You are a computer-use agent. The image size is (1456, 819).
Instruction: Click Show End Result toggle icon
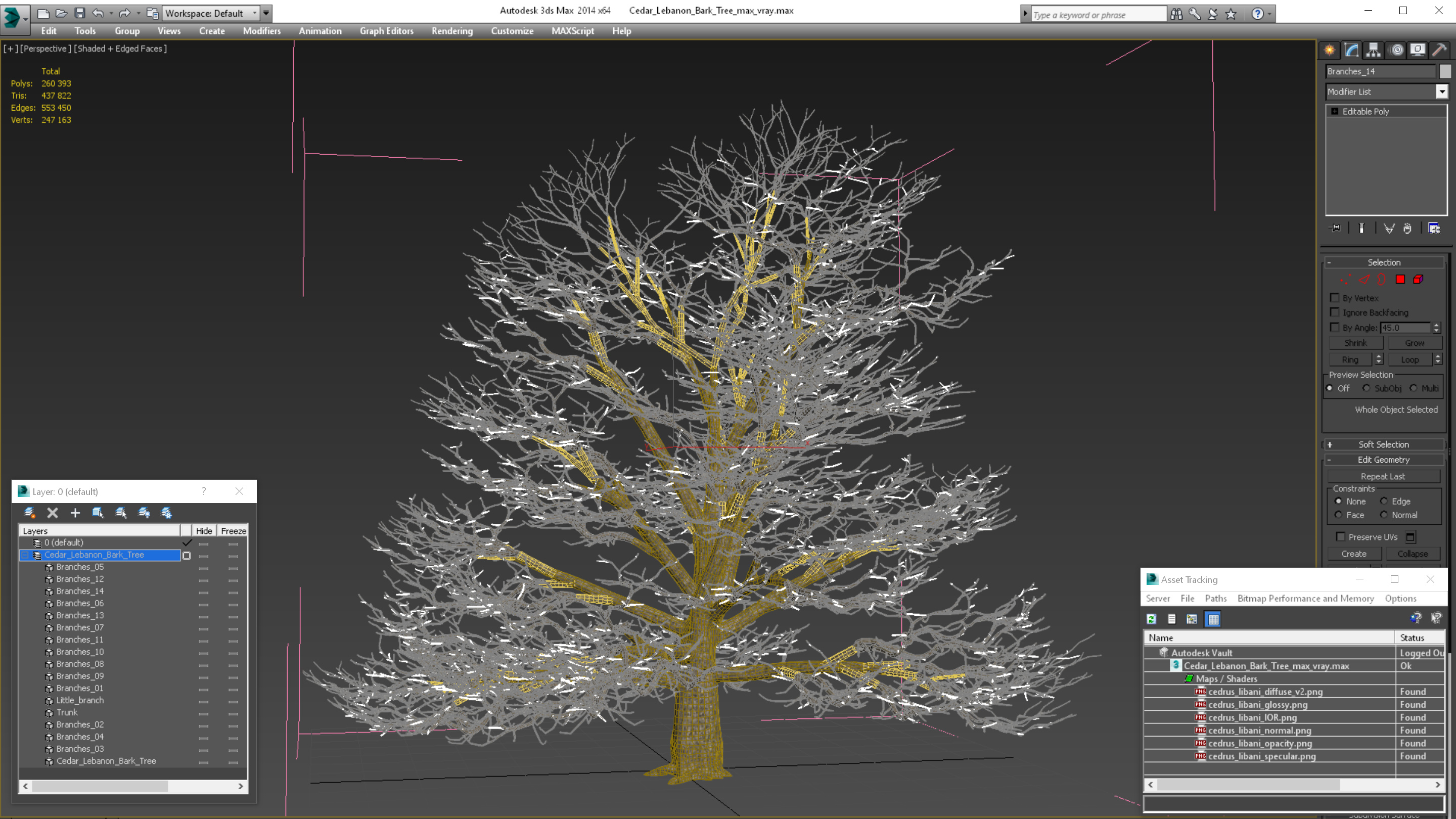pyautogui.click(x=1361, y=229)
